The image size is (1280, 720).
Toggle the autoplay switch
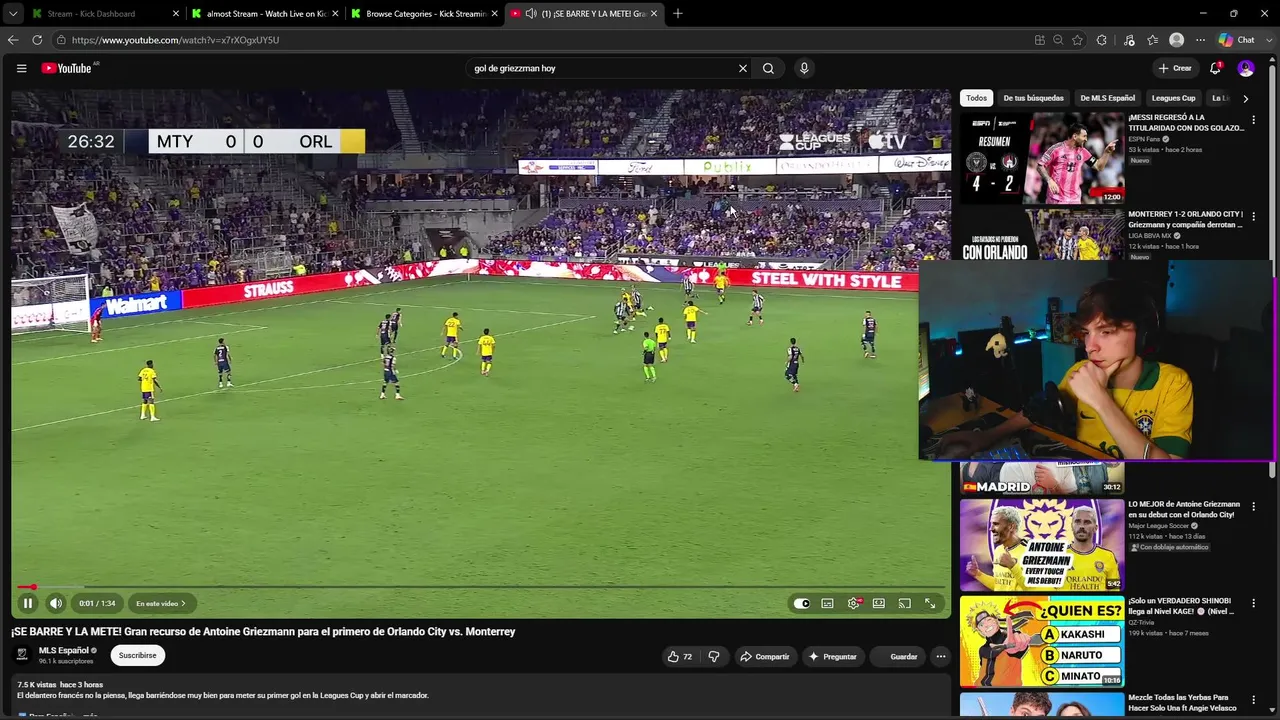(x=802, y=603)
